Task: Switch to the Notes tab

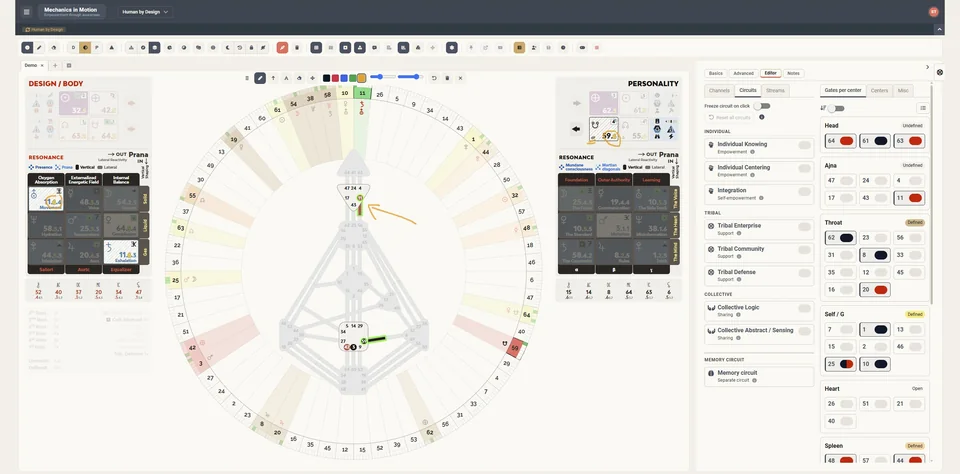Action: tap(793, 73)
